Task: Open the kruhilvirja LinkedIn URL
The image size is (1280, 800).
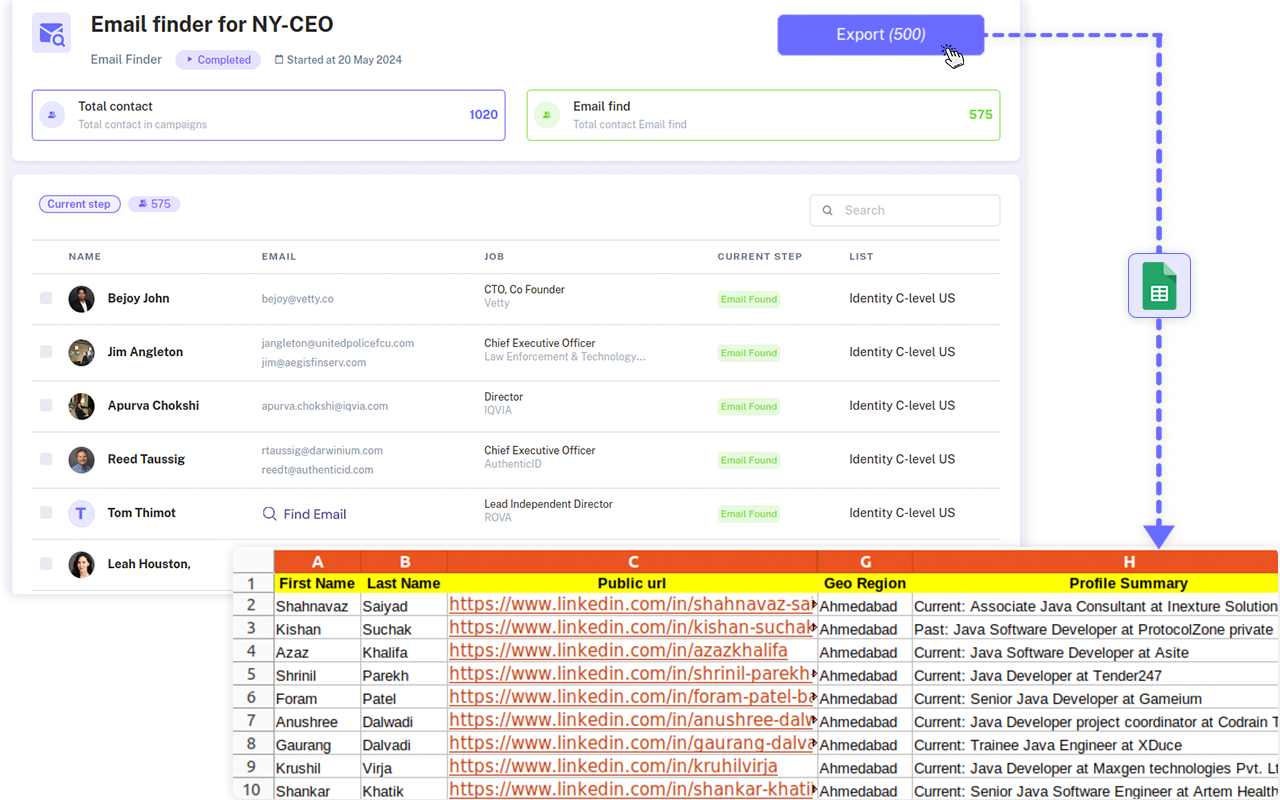Action: pyautogui.click(x=613, y=767)
